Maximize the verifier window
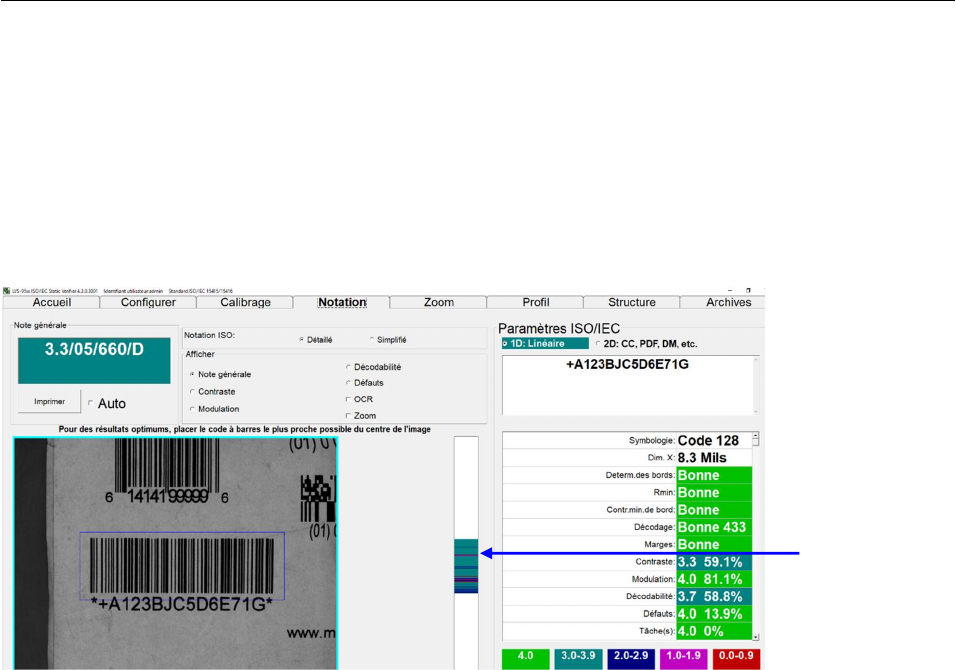Viewport: 956px width, 670px height. pos(748,291)
